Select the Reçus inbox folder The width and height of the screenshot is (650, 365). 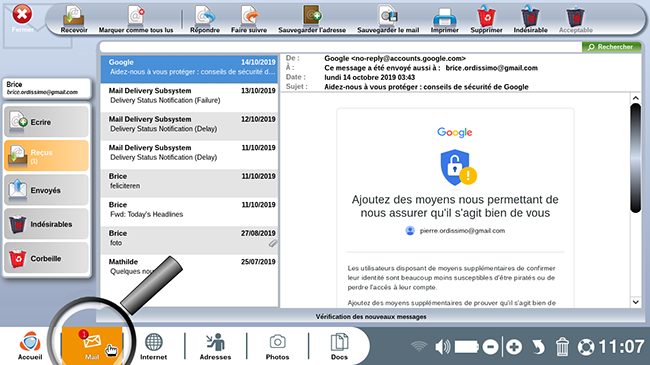pyautogui.click(x=46, y=156)
